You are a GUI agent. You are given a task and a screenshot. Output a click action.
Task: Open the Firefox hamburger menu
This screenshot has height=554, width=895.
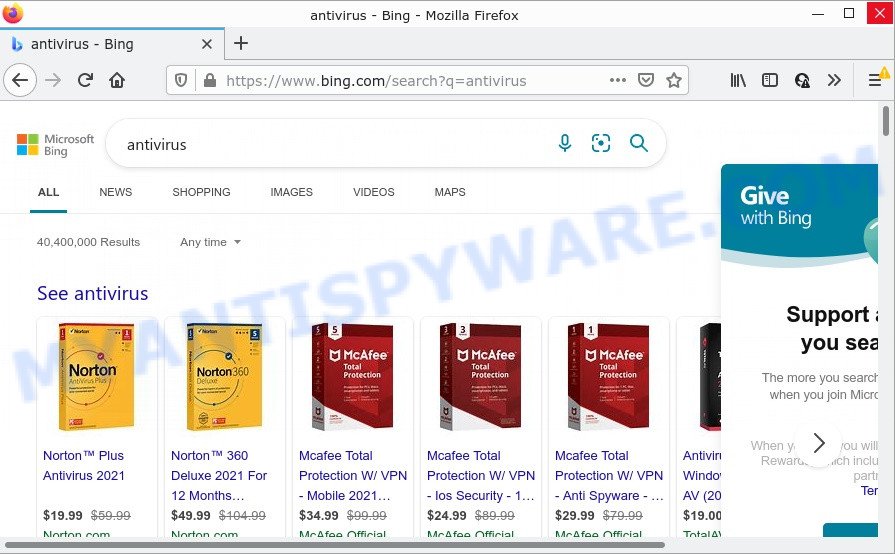tap(875, 80)
